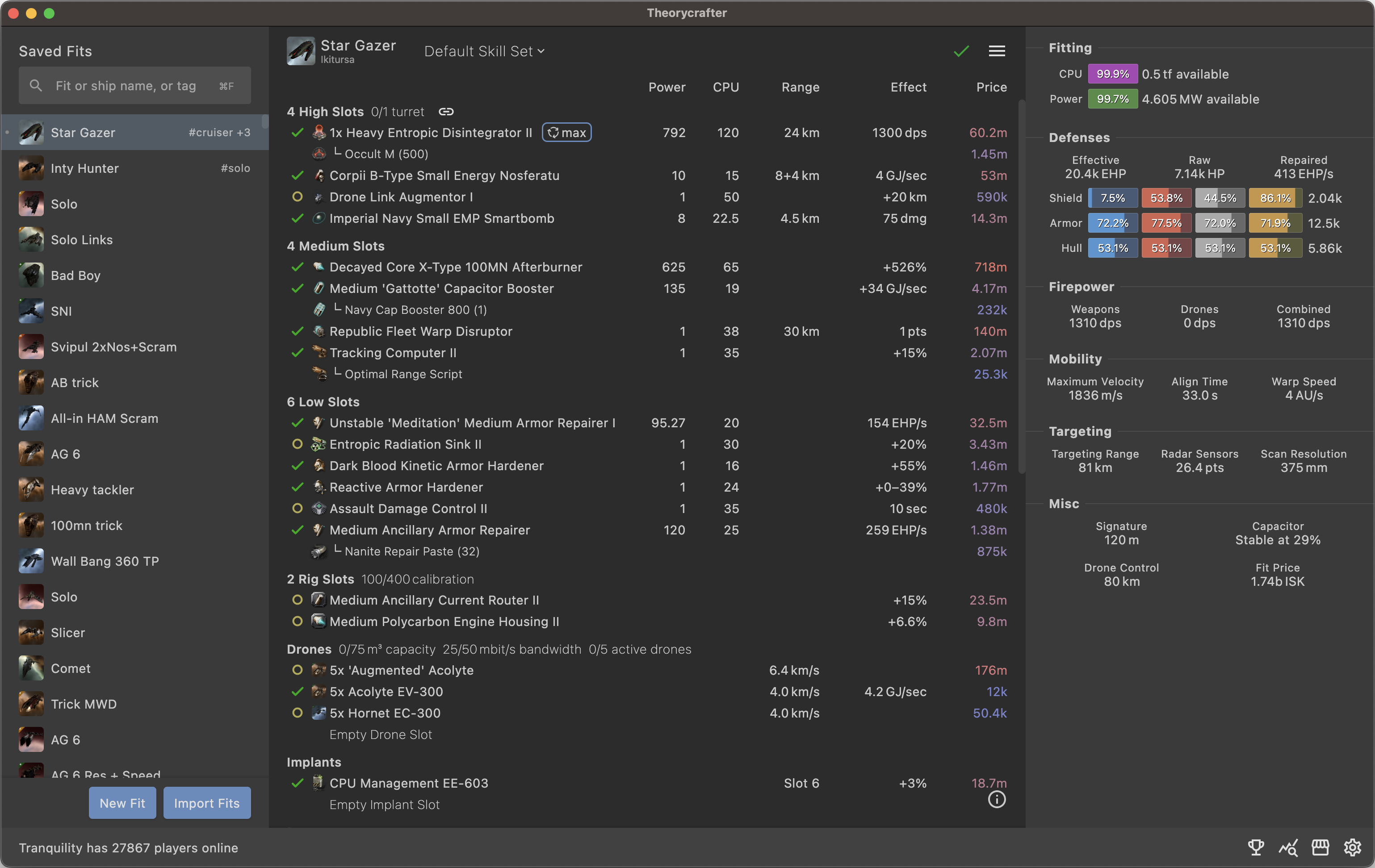Click Decayed Core X-Type Afterburner module icon

(319, 267)
